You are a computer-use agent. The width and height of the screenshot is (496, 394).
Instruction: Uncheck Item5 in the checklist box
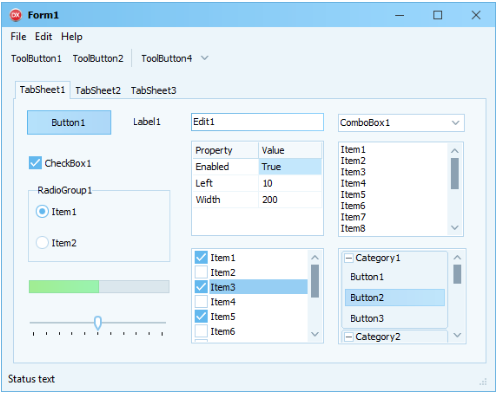[x=201, y=316]
